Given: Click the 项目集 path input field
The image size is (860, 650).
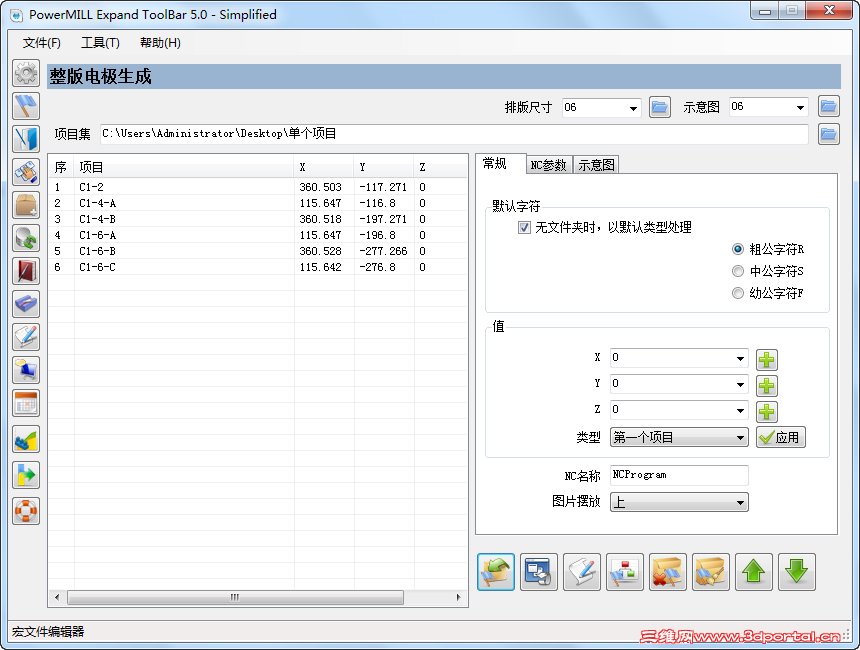Looking at the screenshot, I should pyautogui.click(x=454, y=134).
